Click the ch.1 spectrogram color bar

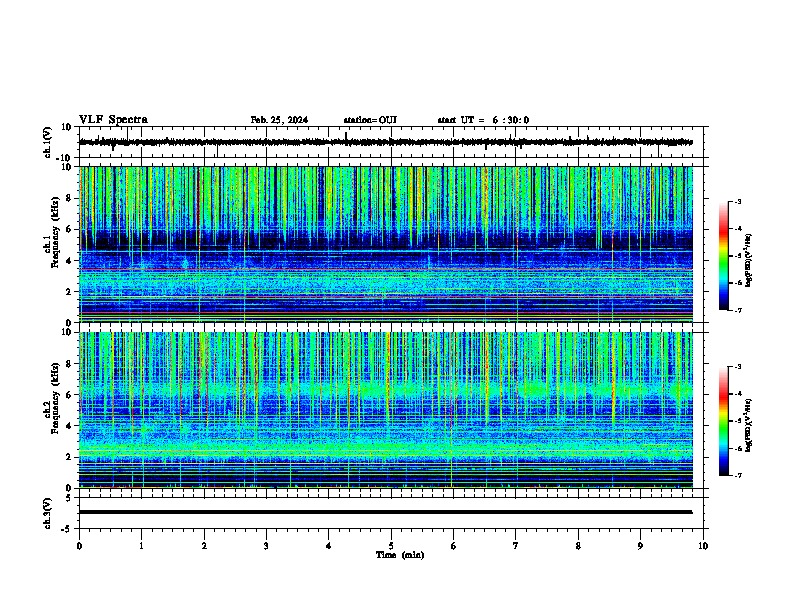coord(724,256)
